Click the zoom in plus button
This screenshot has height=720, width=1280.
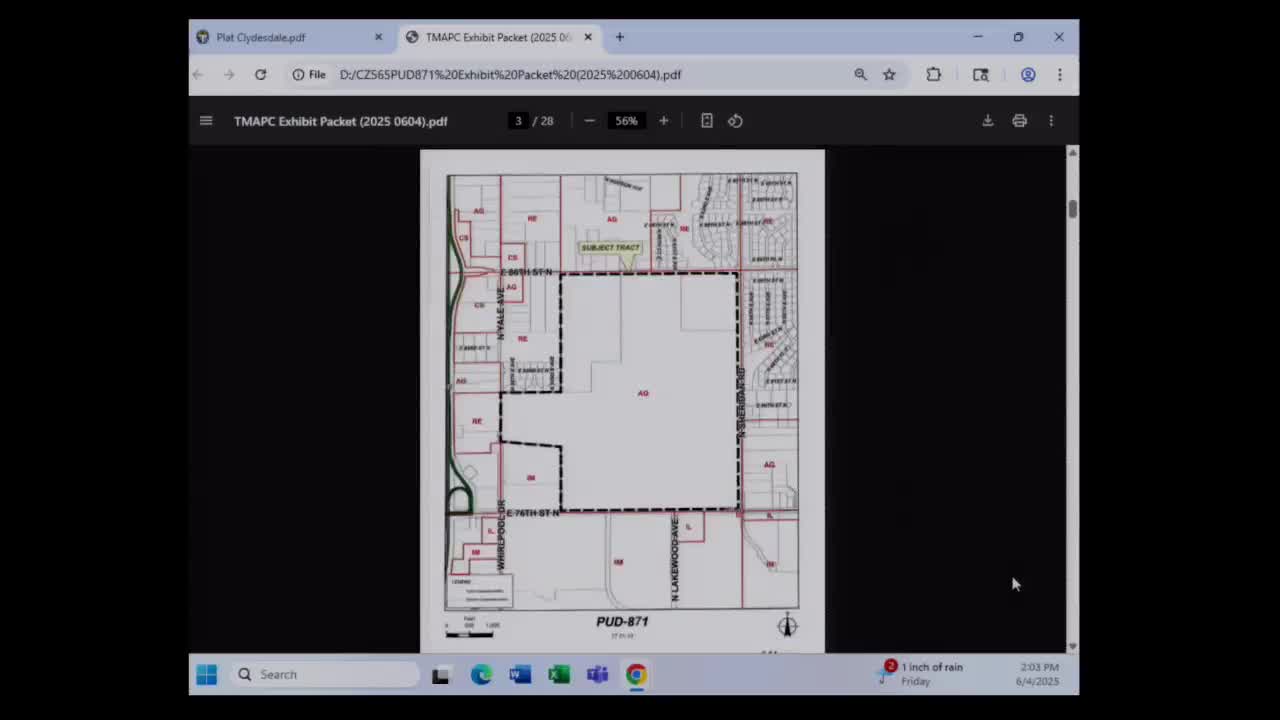[663, 121]
